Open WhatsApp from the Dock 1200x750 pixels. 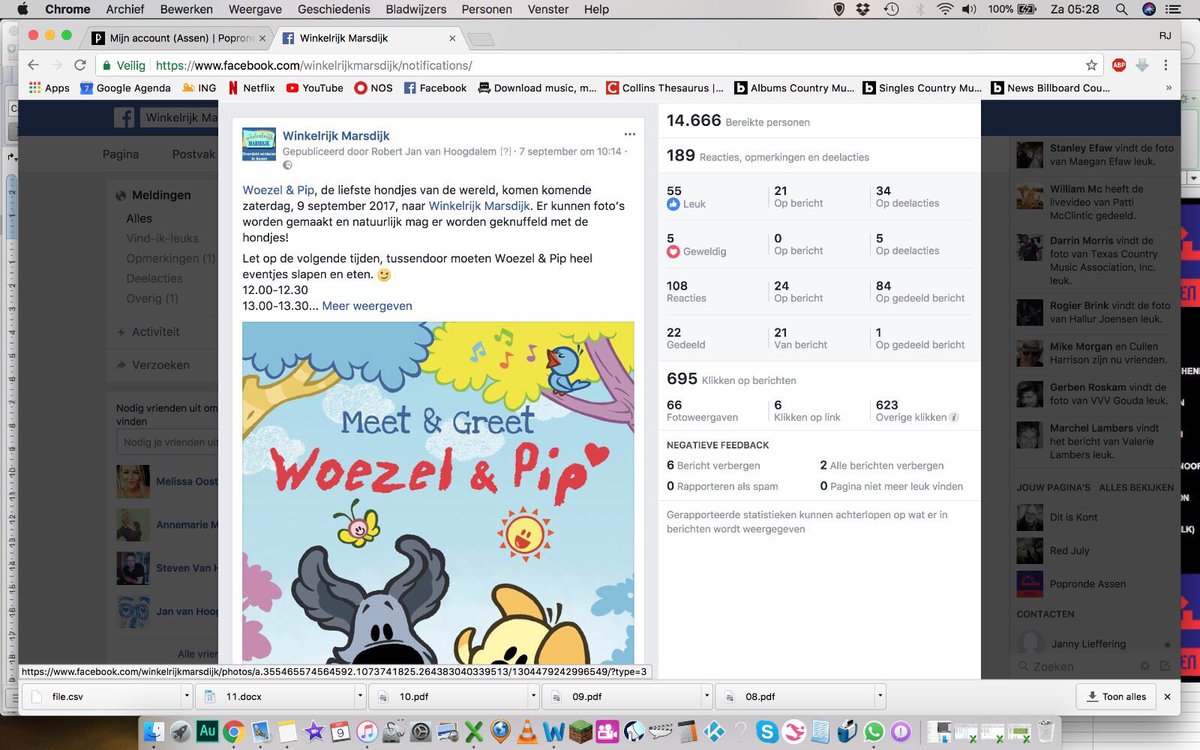(x=874, y=732)
